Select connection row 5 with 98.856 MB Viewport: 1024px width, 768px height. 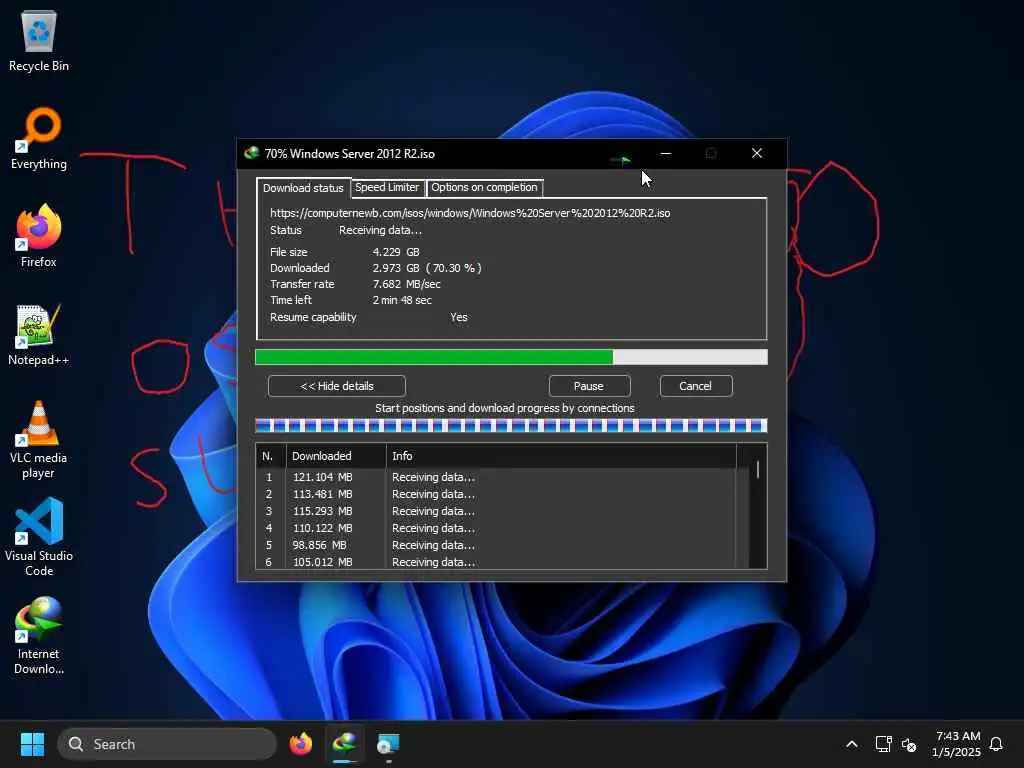pyautogui.click(x=496, y=545)
